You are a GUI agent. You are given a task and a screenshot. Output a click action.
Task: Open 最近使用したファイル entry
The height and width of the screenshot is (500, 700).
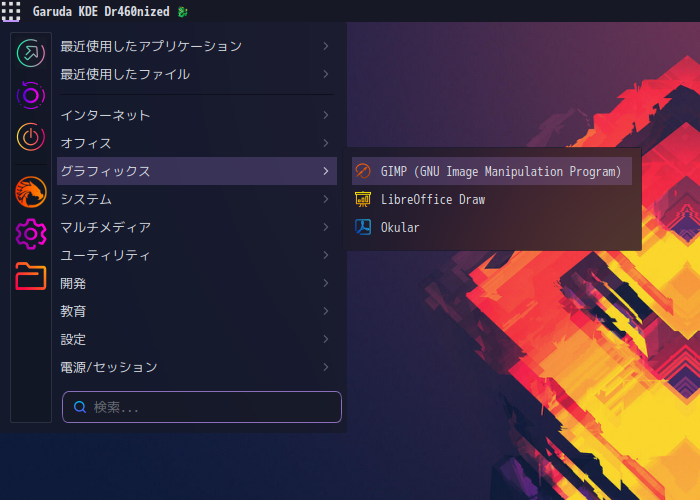click(197, 74)
